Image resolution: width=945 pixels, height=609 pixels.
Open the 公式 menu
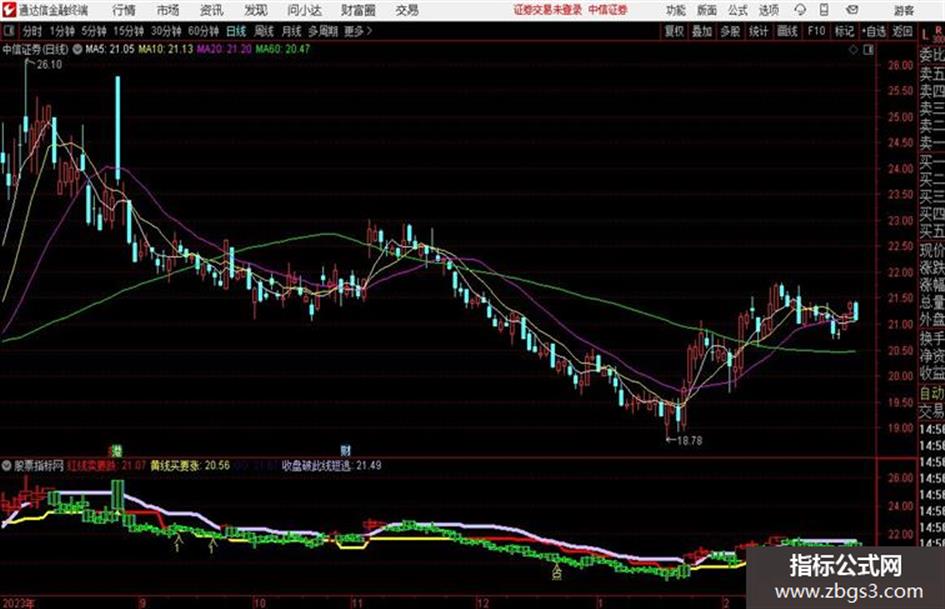coord(738,10)
